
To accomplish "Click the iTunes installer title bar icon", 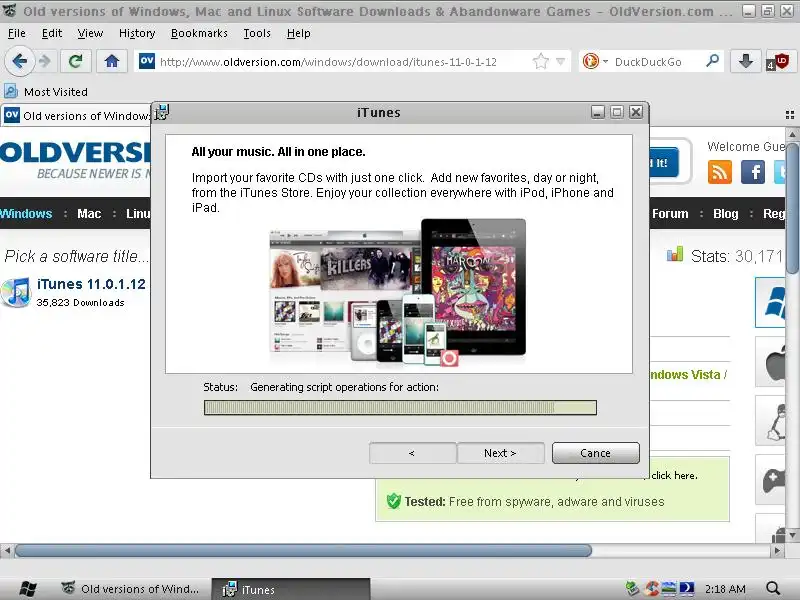I will point(162,112).
